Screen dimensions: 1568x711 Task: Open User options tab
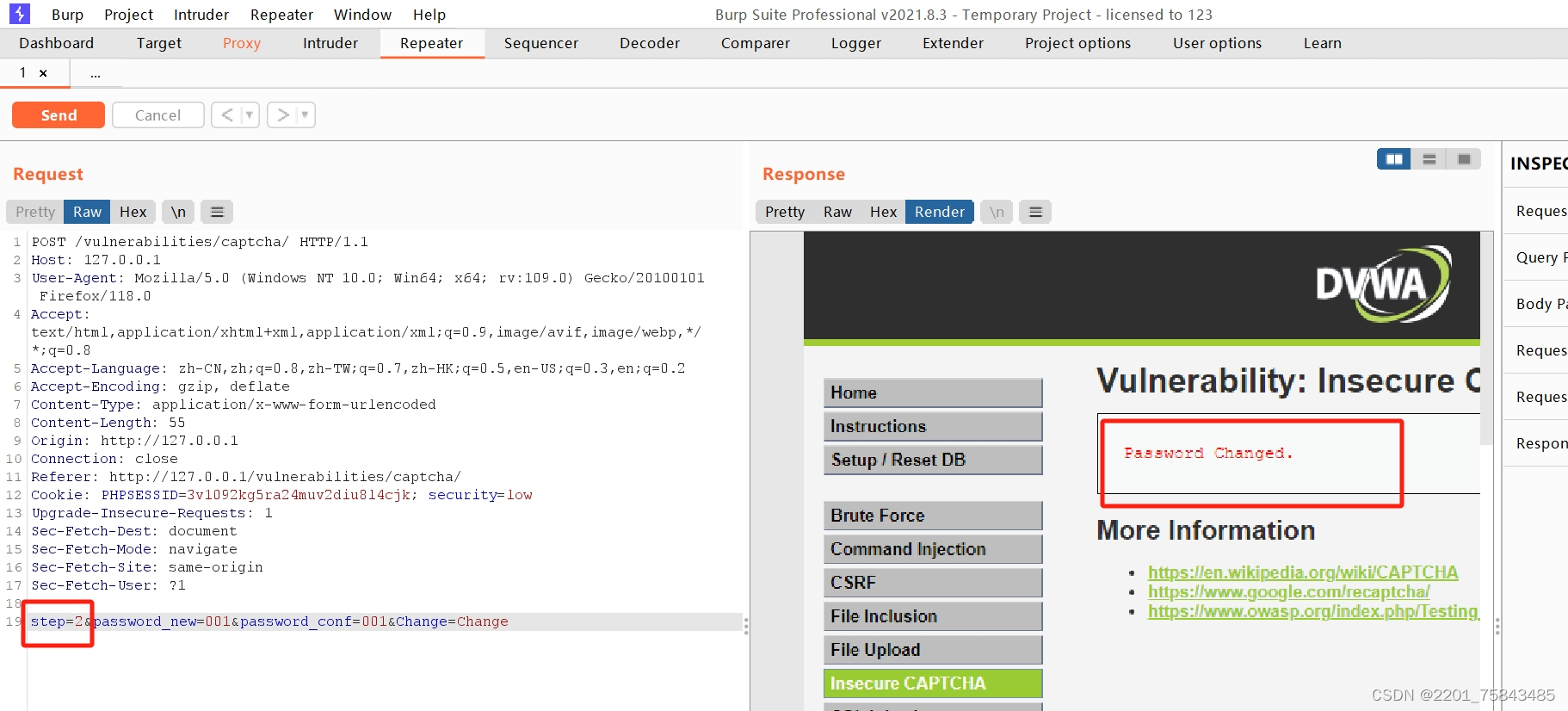[1217, 43]
